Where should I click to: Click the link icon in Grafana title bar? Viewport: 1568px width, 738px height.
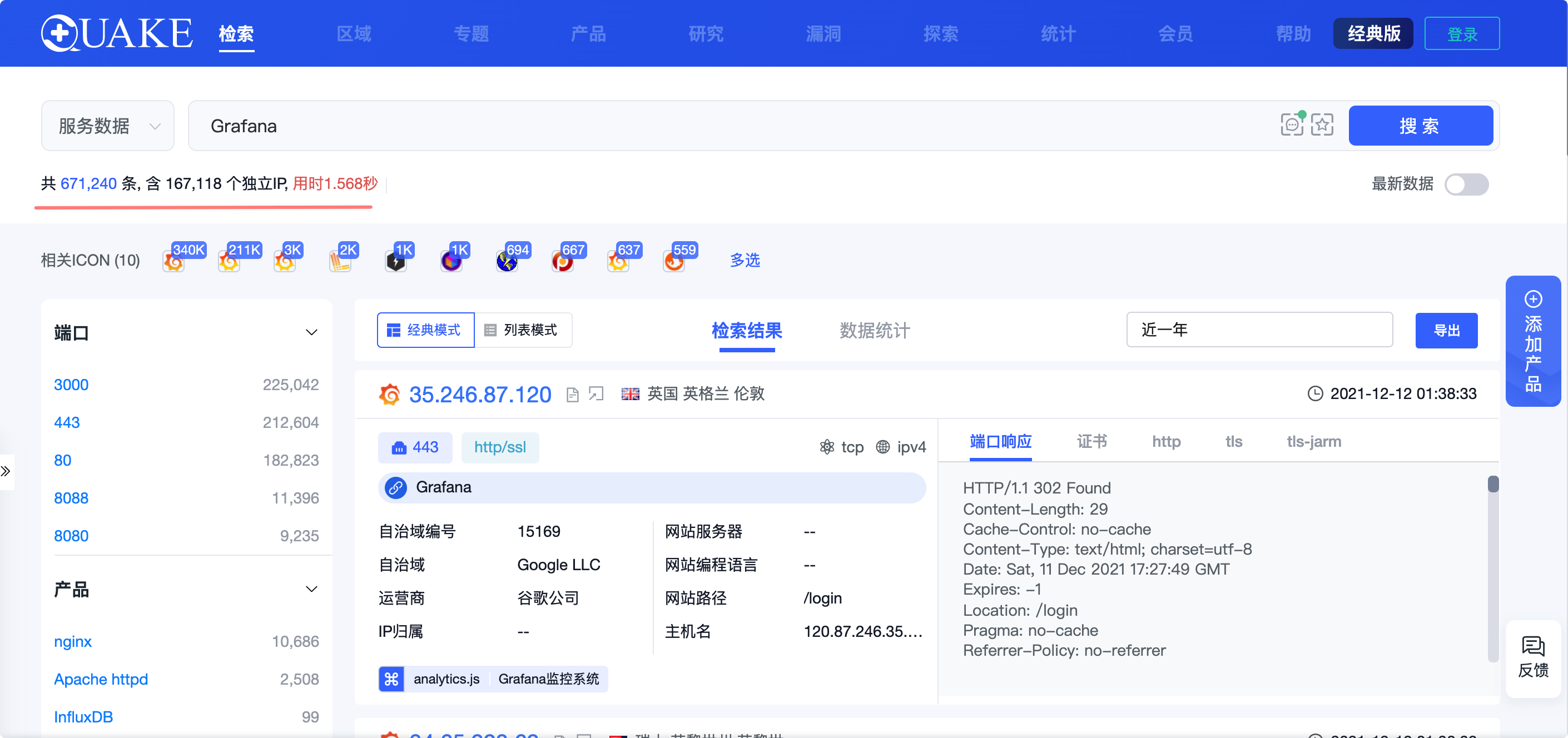[396, 487]
